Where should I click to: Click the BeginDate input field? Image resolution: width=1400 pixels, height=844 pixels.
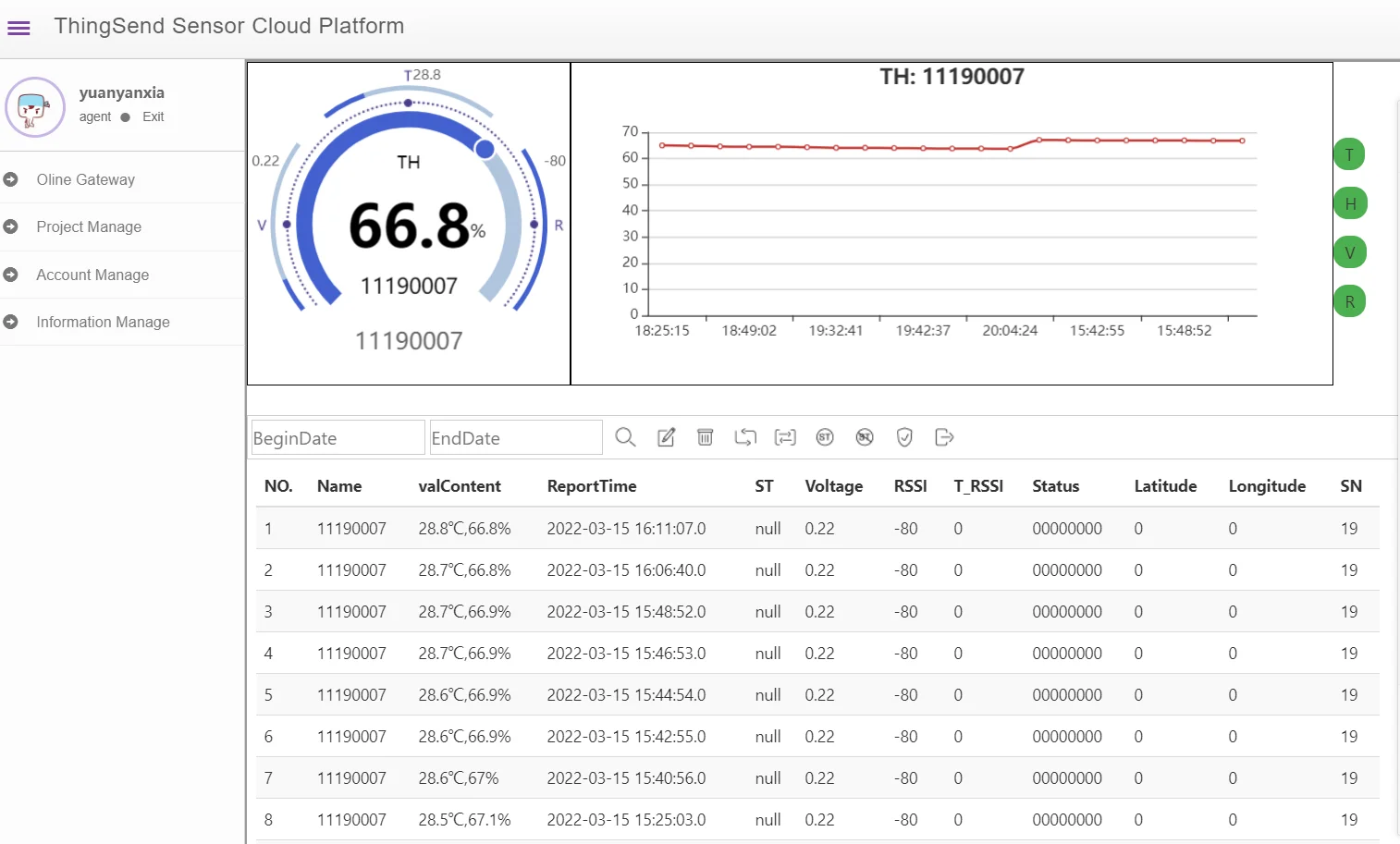pos(337,438)
